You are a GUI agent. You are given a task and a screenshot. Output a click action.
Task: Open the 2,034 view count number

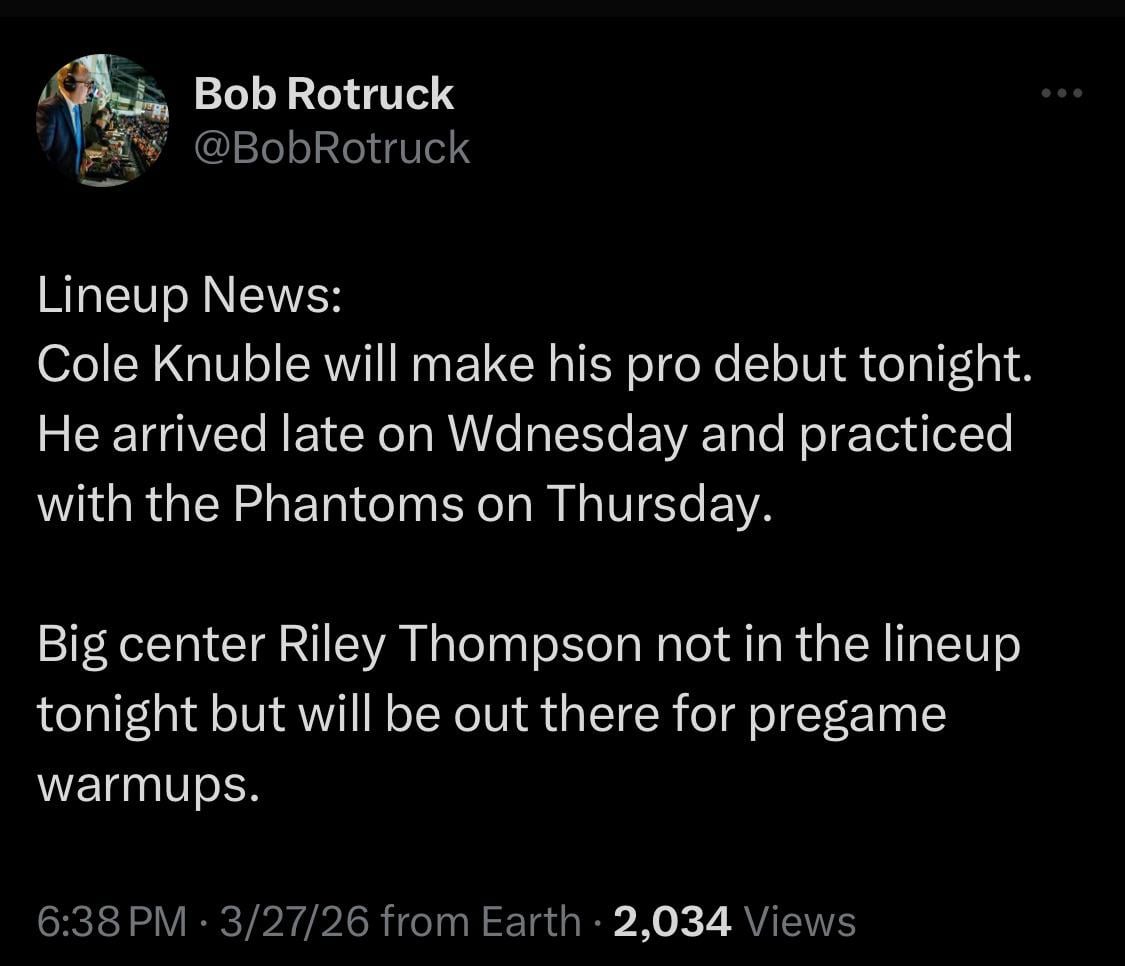(x=672, y=921)
